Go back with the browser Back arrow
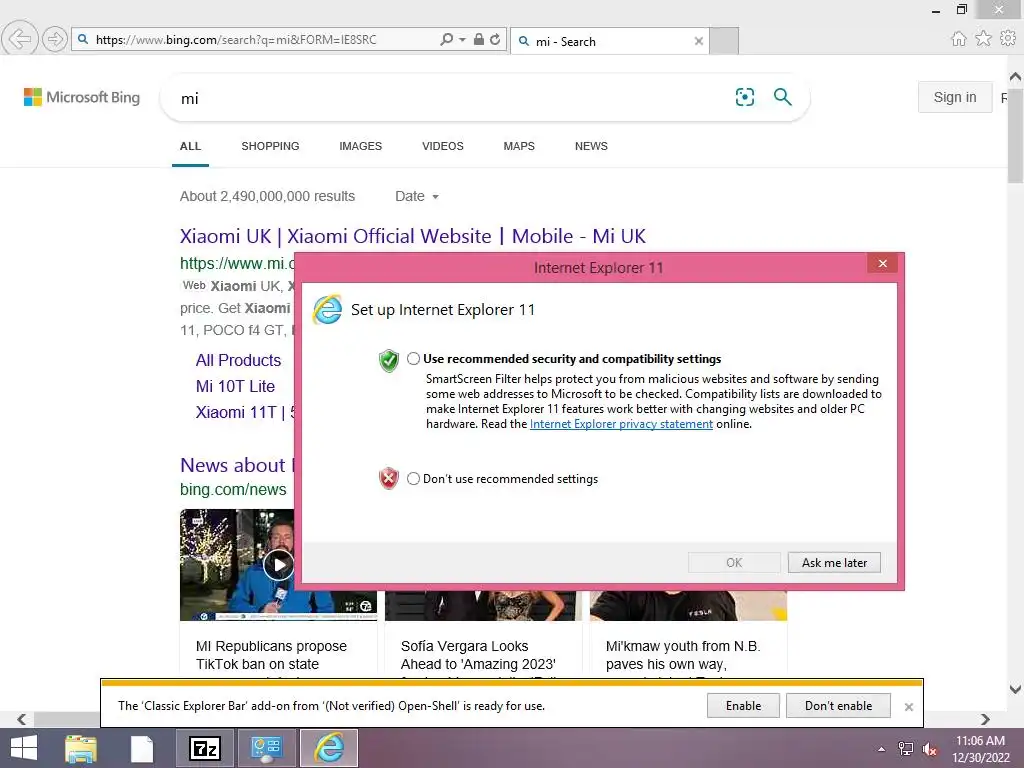Viewport: 1024px width, 768px height. pos(20,39)
